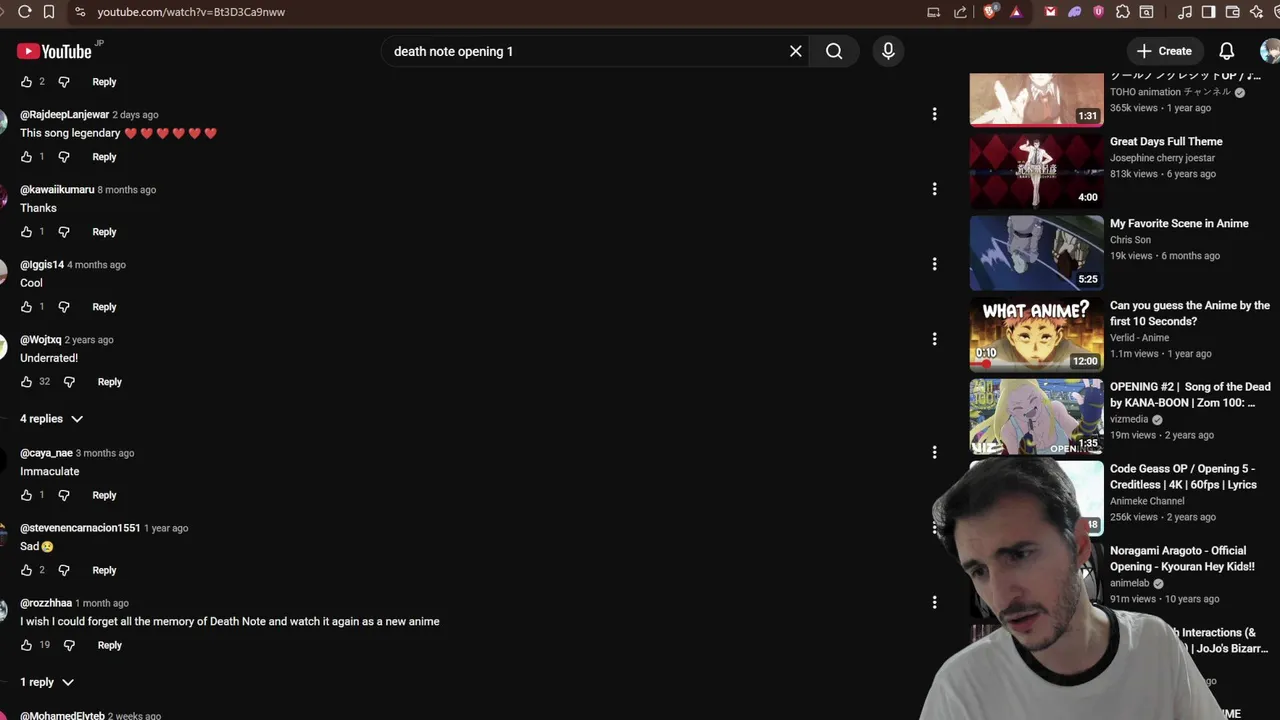This screenshot has width=1280, height=720.
Task: Bookmark this page in the address bar
Action: coord(49,12)
